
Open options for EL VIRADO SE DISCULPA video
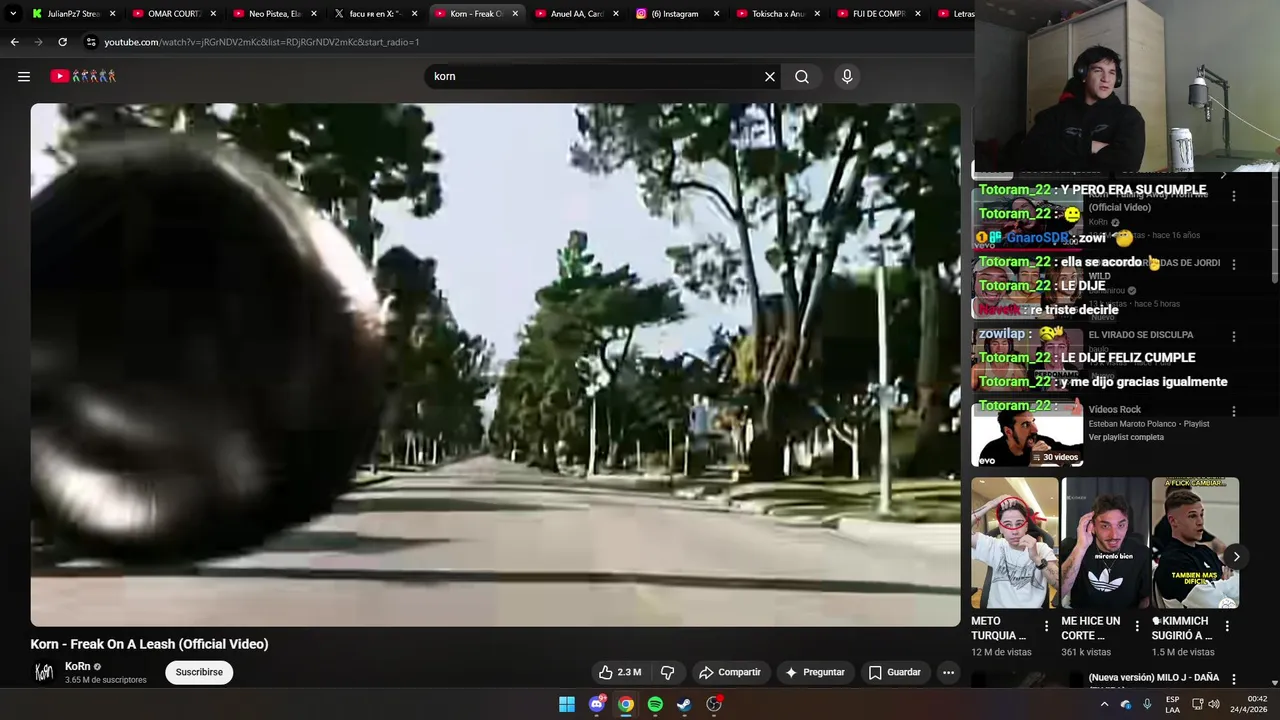tap(1234, 337)
